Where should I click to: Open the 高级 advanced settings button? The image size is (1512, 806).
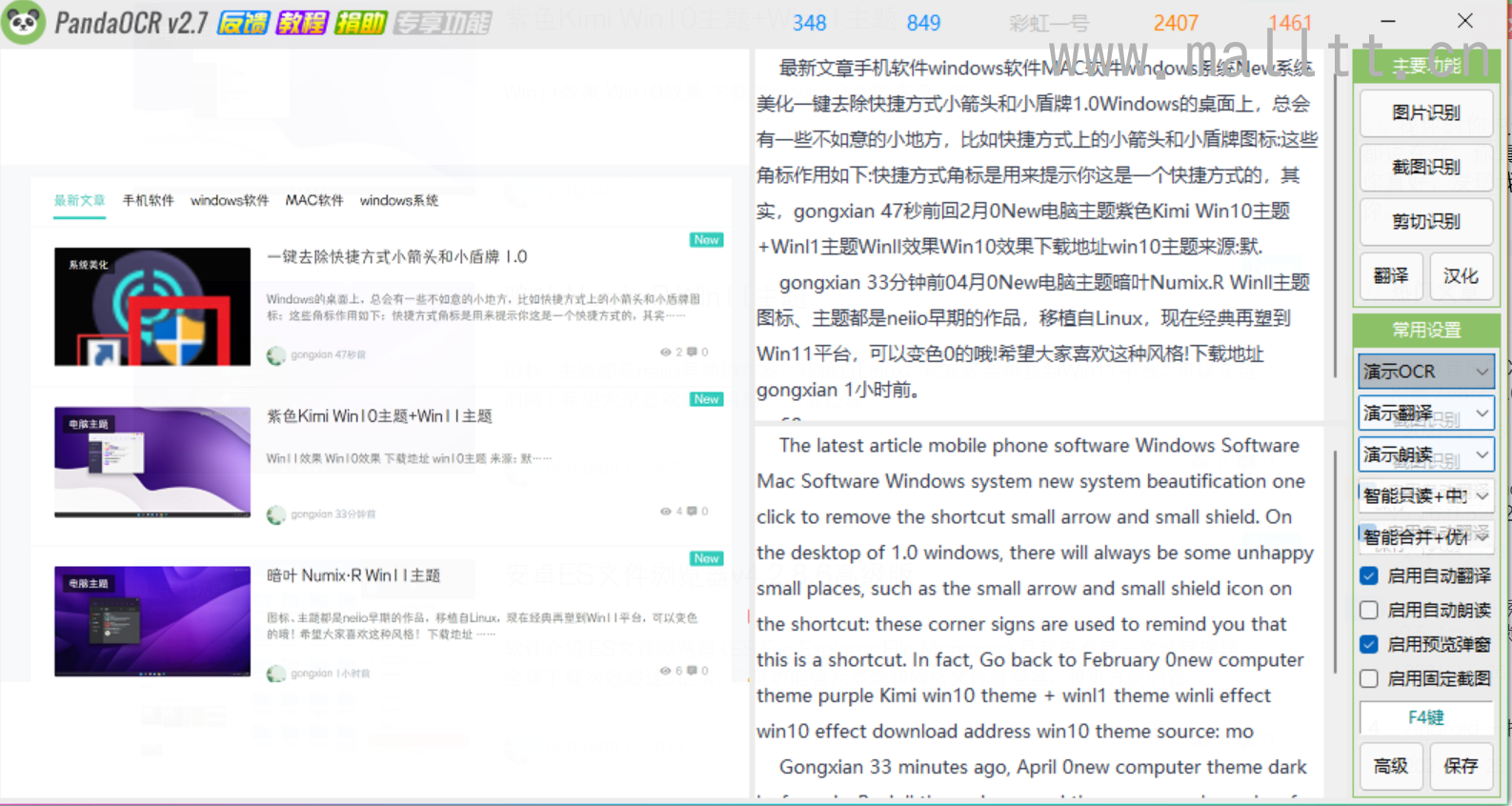(x=1391, y=765)
